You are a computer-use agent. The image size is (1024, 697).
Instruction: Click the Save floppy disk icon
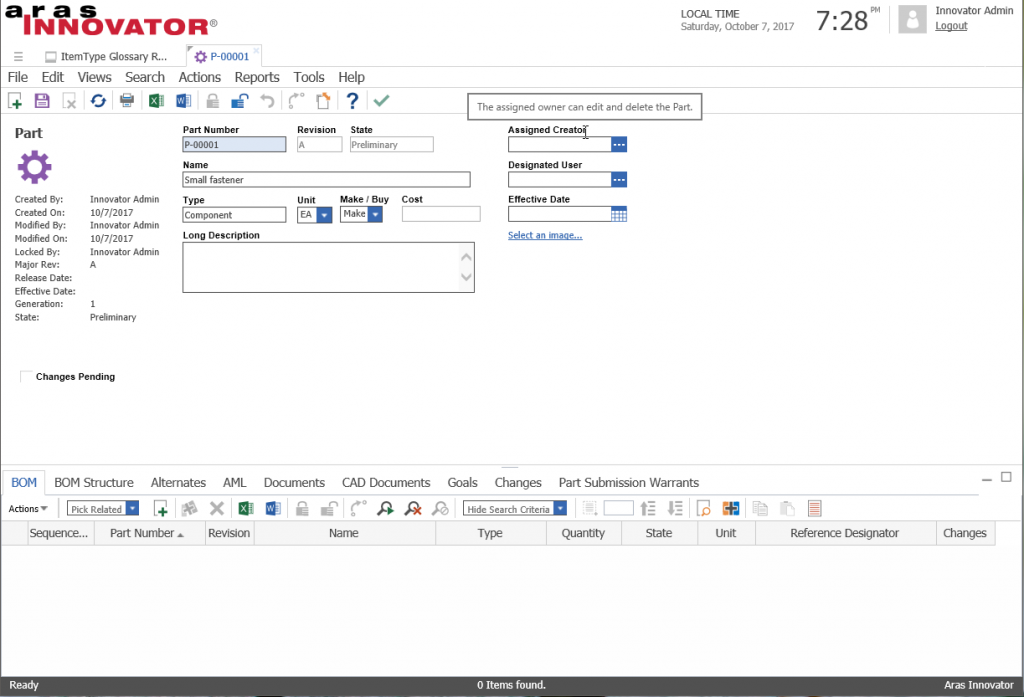(42, 101)
